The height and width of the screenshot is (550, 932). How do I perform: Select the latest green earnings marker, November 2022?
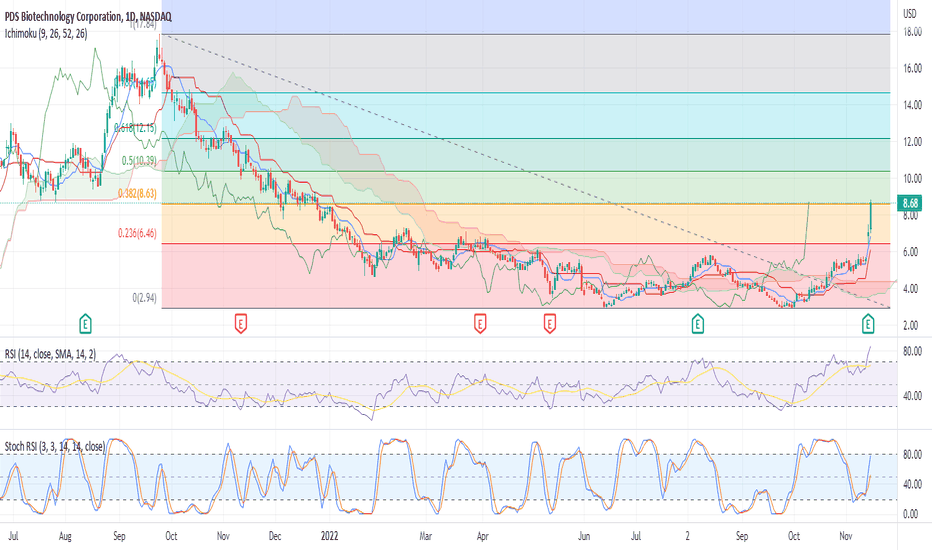point(868,324)
